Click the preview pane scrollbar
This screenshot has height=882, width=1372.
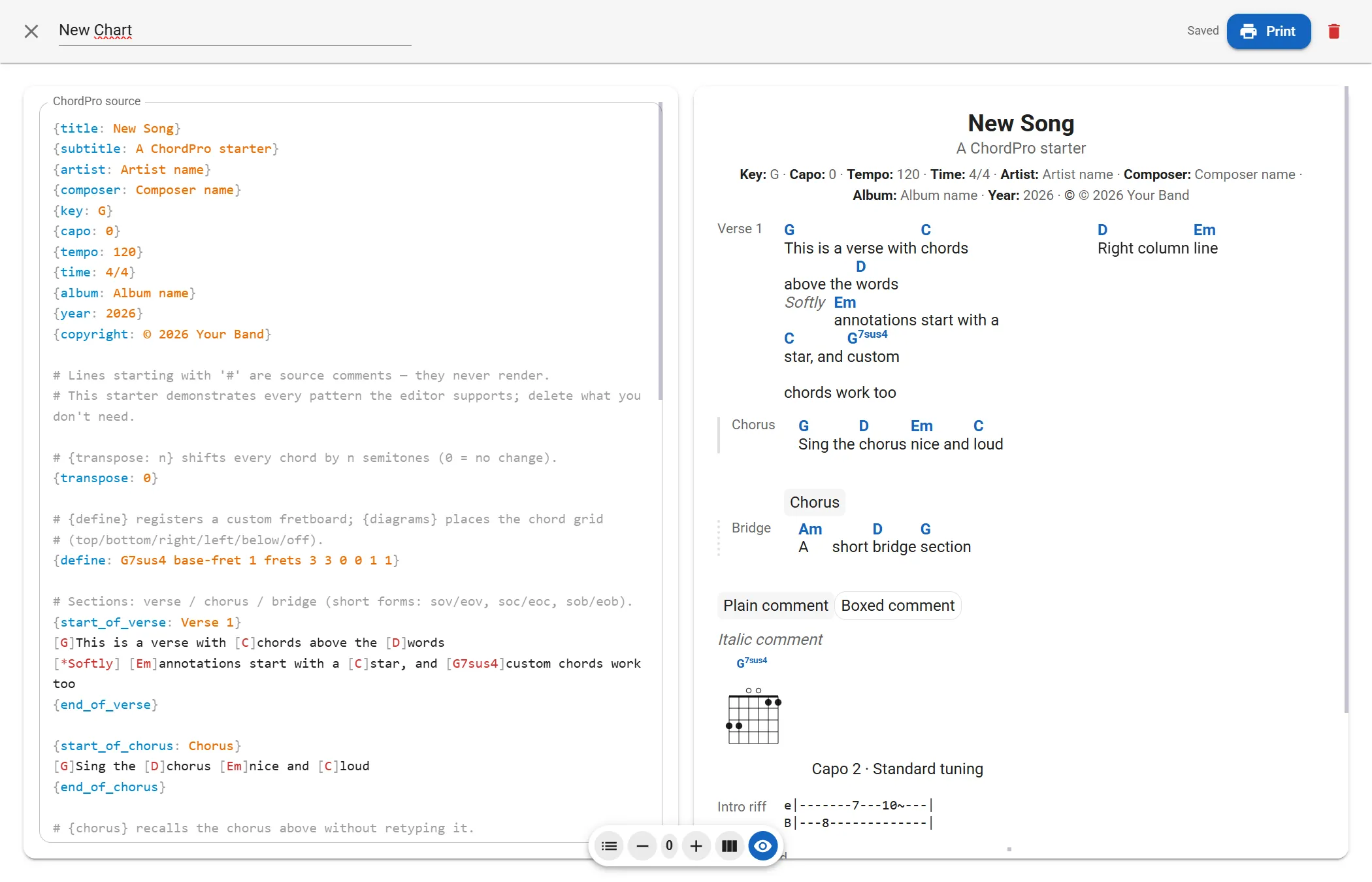tap(1346, 400)
